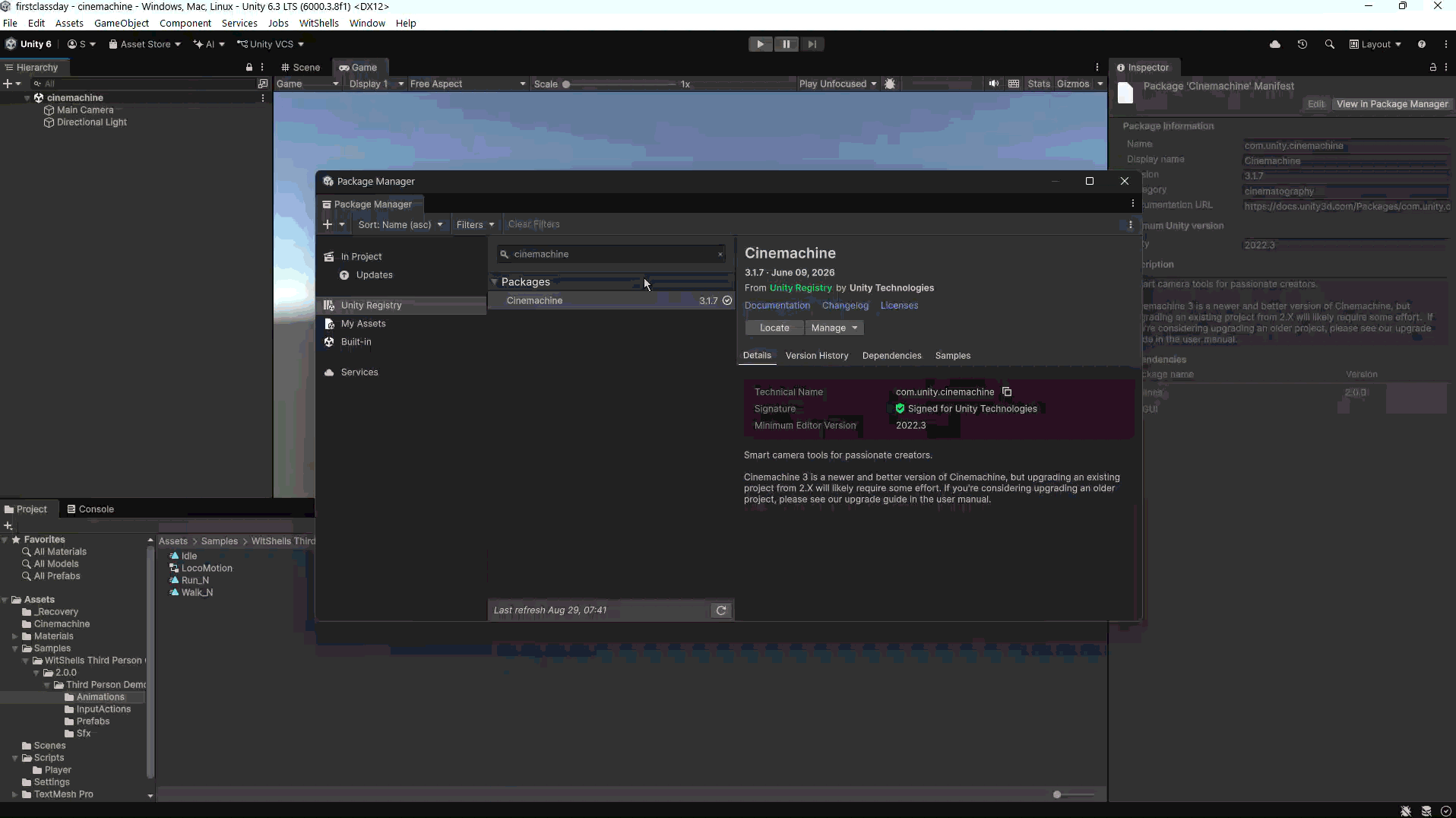Click the Play button in the toolbar
The width and height of the screenshot is (1456, 818).
pos(760,44)
